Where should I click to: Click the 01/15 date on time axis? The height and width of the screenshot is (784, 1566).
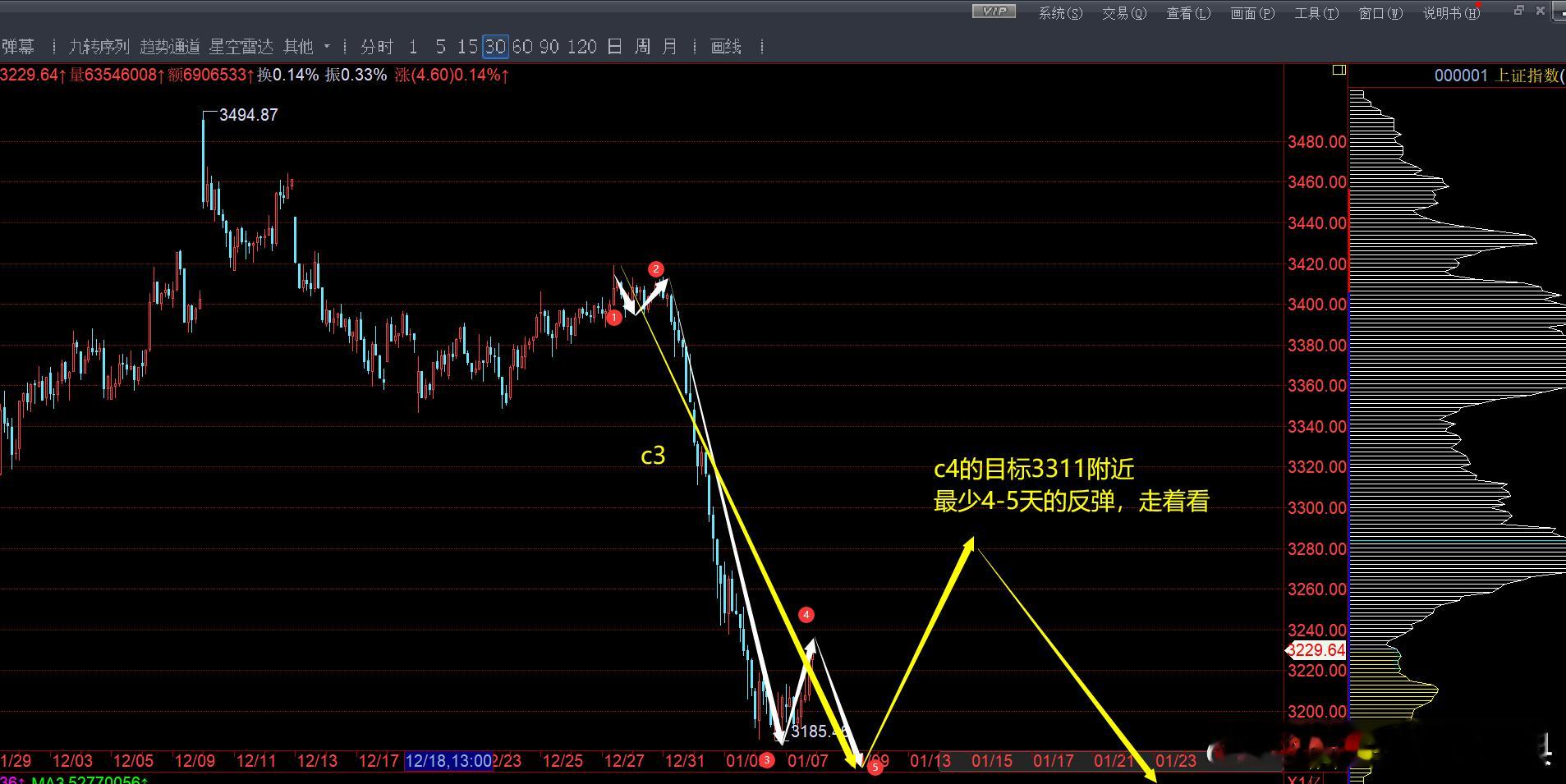click(x=992, y=761)
